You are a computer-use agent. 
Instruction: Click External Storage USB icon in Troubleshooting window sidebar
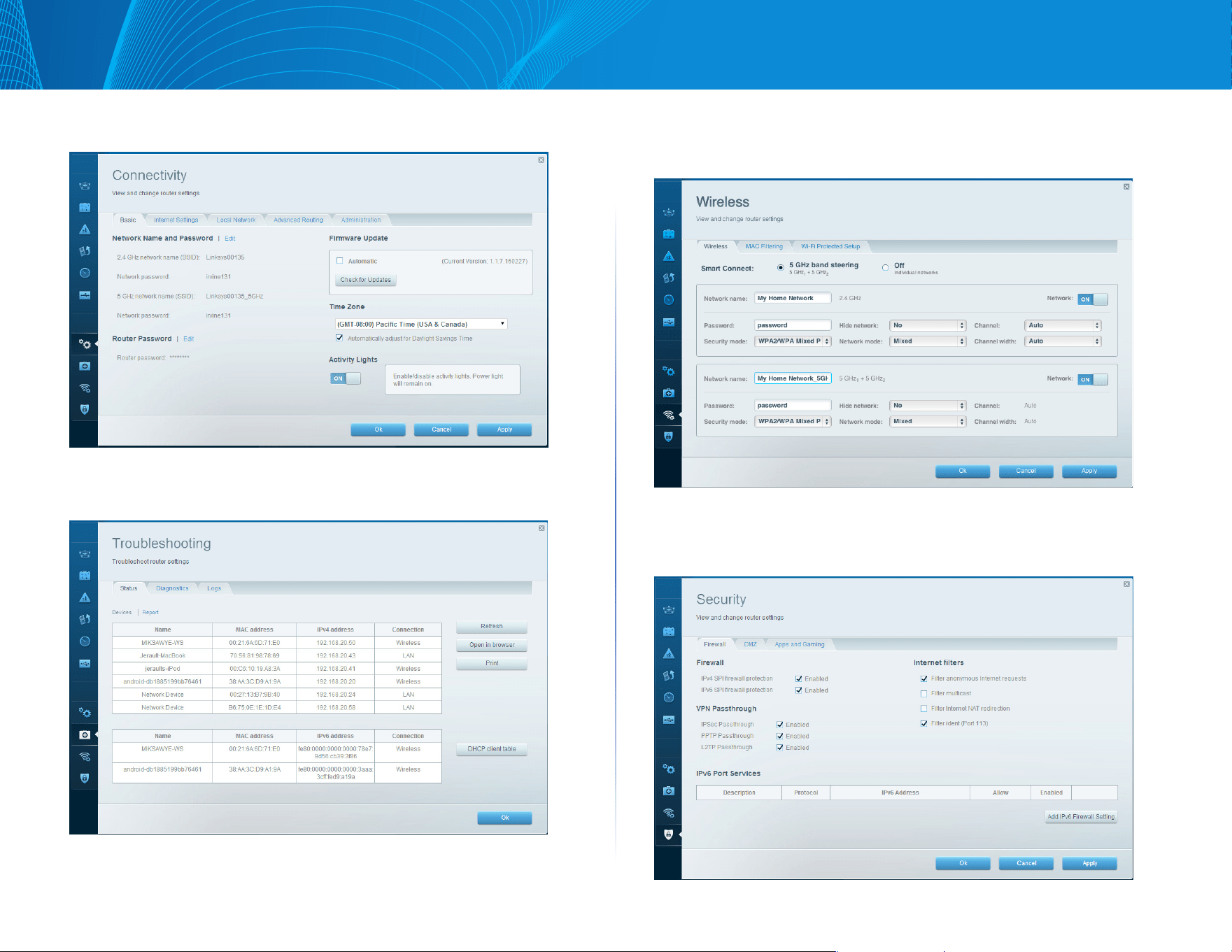pos(85,663)
